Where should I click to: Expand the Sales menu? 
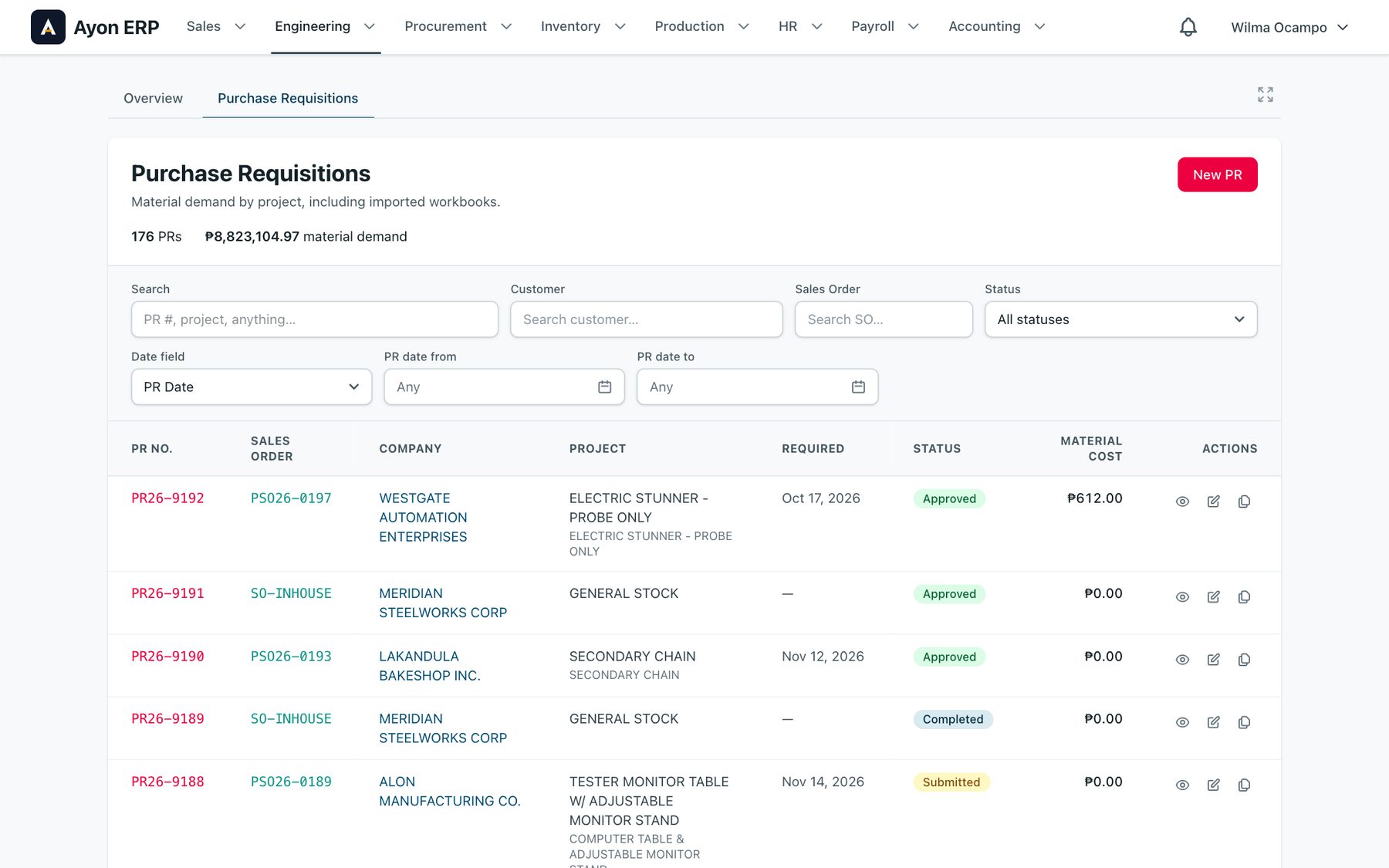pos(216,26)
